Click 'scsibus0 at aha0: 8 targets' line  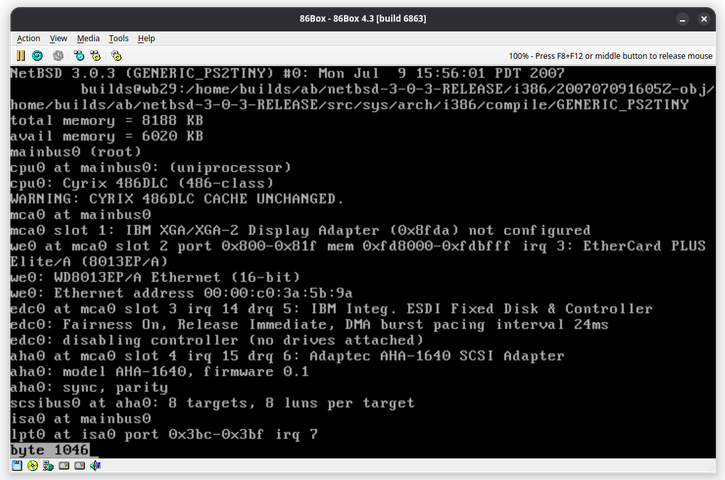tap(212, 404)
